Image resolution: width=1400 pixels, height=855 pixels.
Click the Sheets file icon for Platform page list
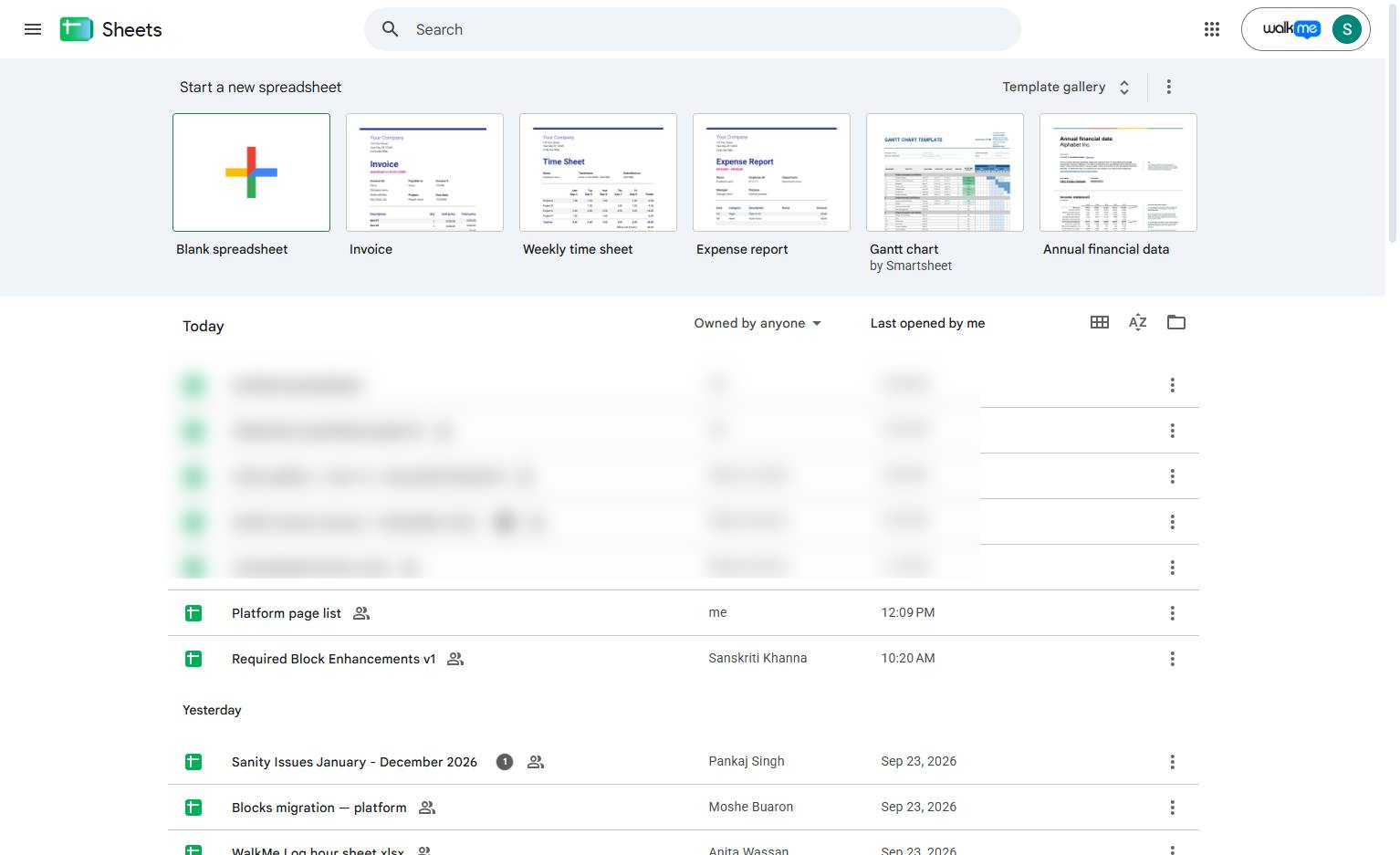point(193,613)
